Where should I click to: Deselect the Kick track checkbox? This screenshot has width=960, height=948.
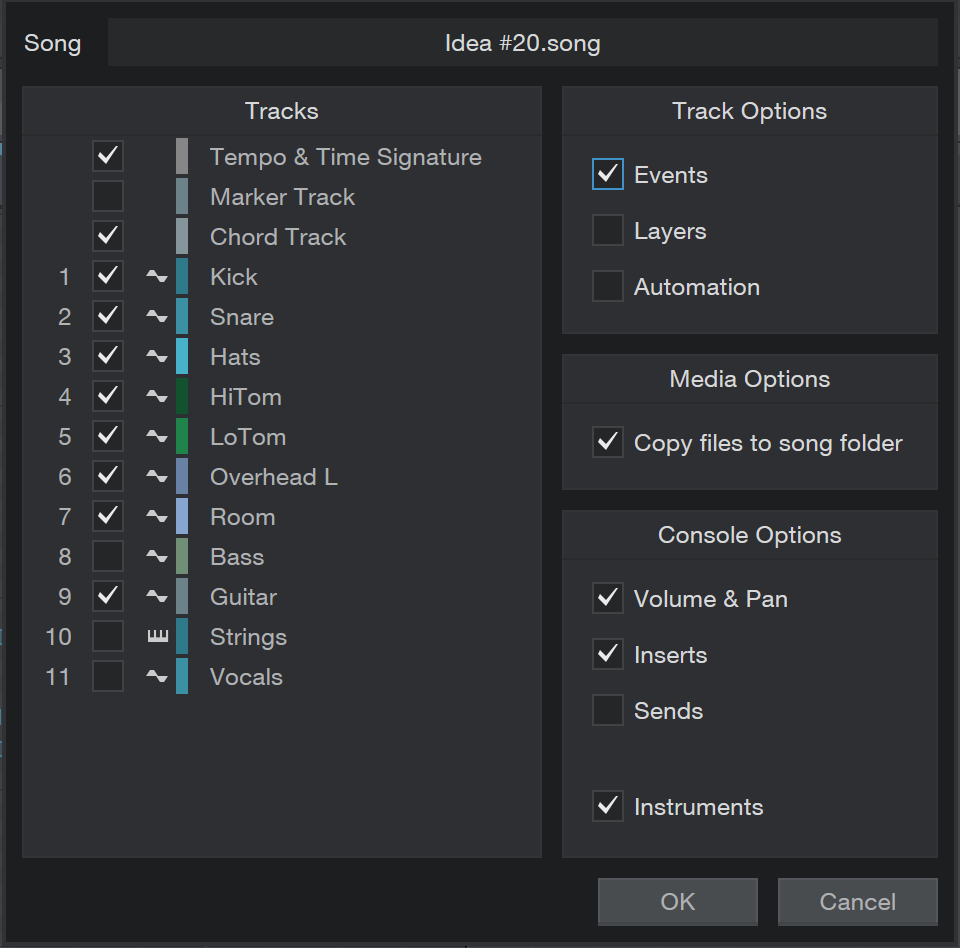pos(108,276)
